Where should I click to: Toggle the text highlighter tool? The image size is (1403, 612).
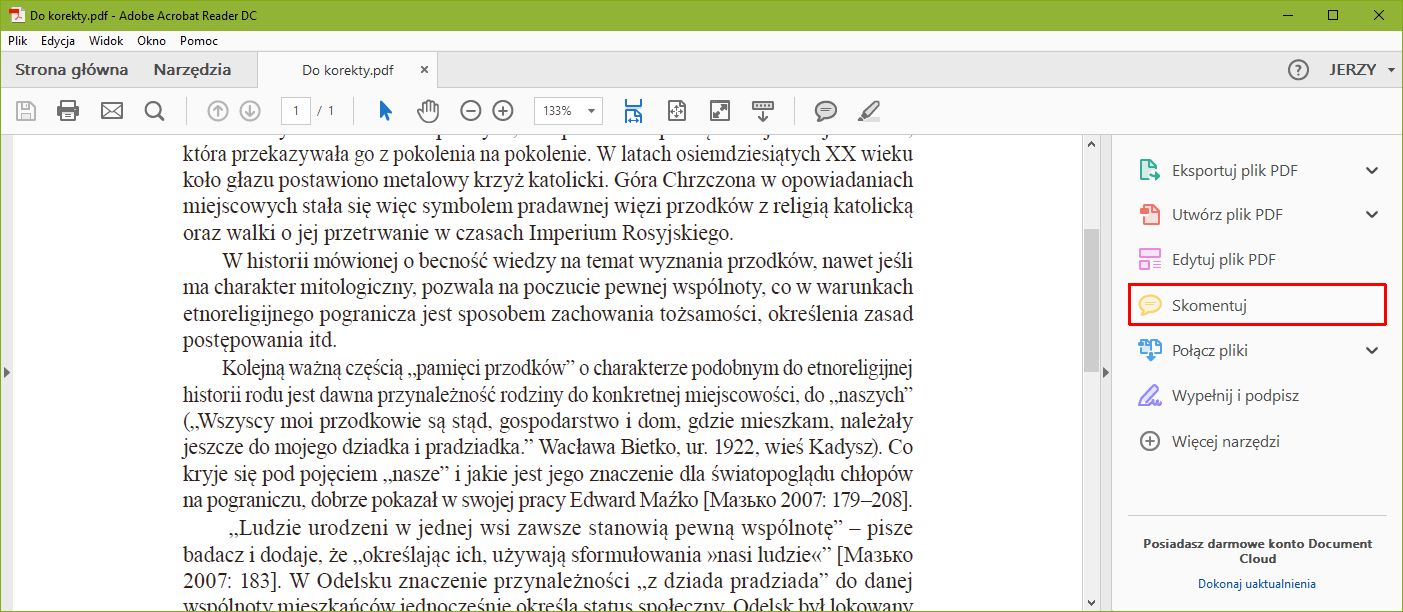tap(868, 110)
